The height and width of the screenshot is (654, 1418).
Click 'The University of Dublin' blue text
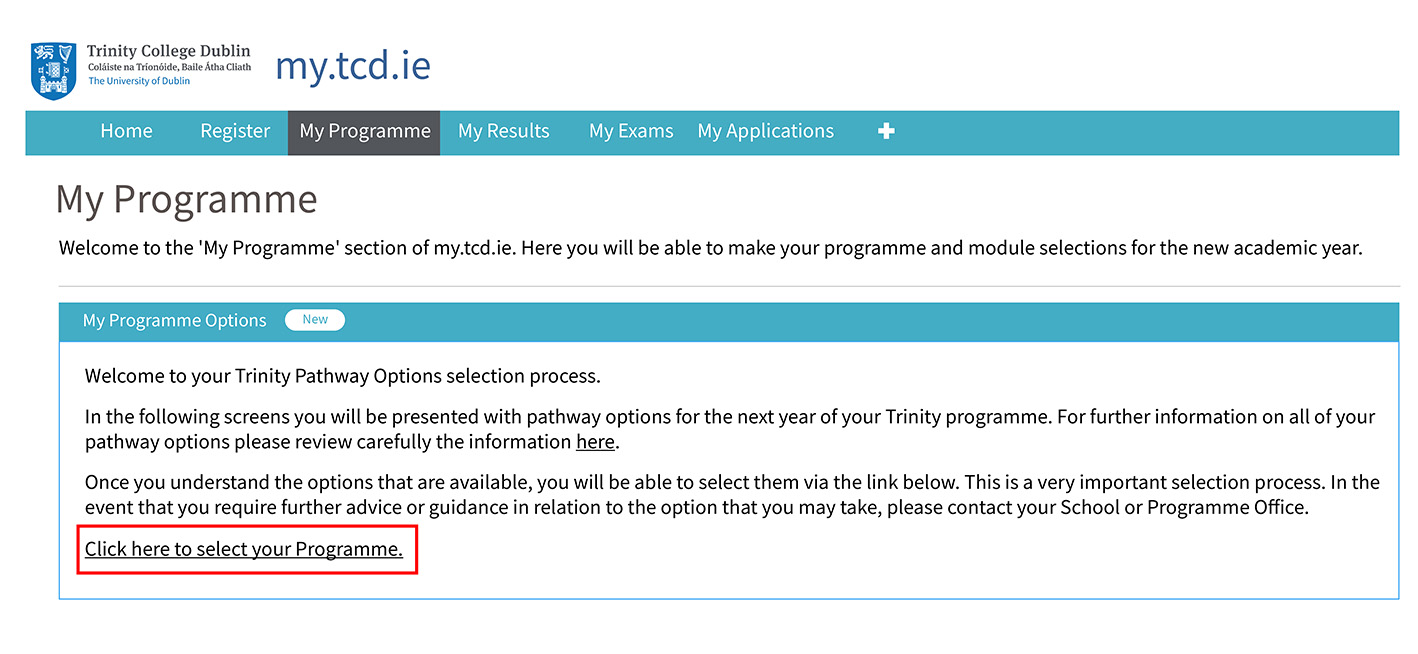pos(139,81)
